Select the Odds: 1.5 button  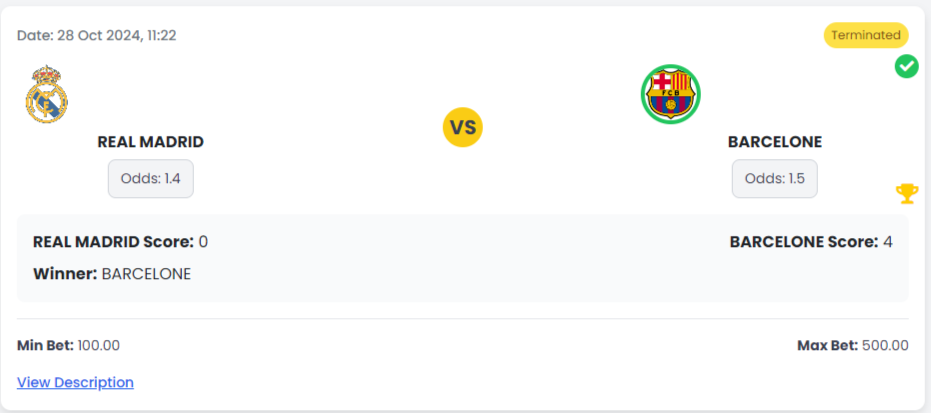pos(774,179)
